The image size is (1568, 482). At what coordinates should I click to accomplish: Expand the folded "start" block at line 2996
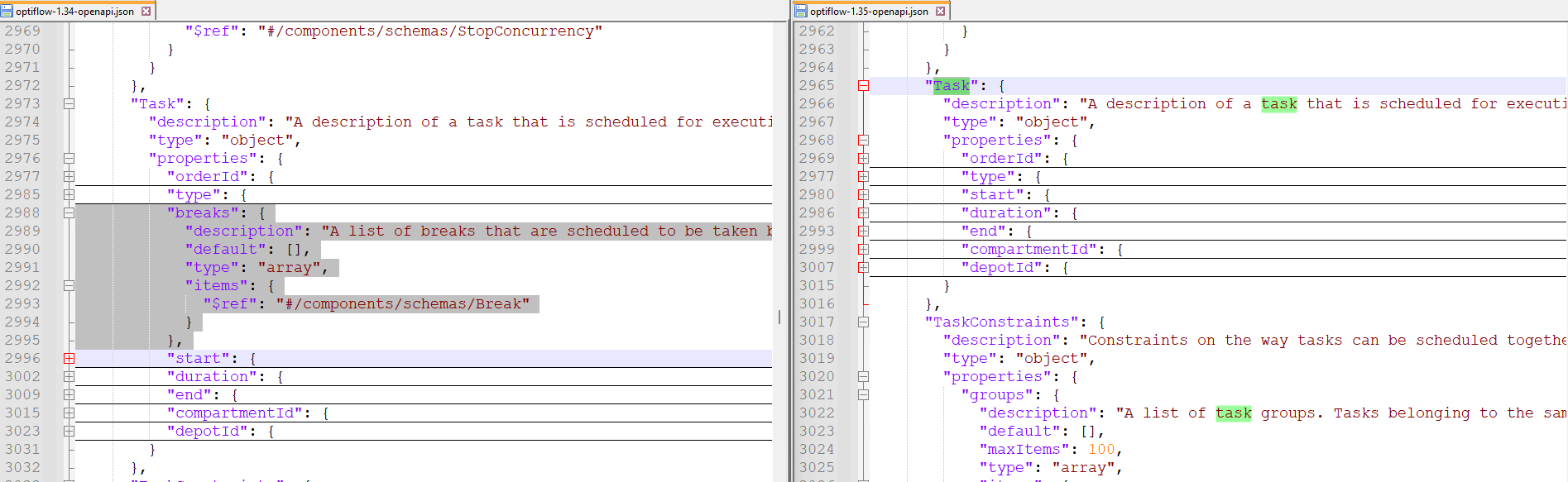click(69, 359)
